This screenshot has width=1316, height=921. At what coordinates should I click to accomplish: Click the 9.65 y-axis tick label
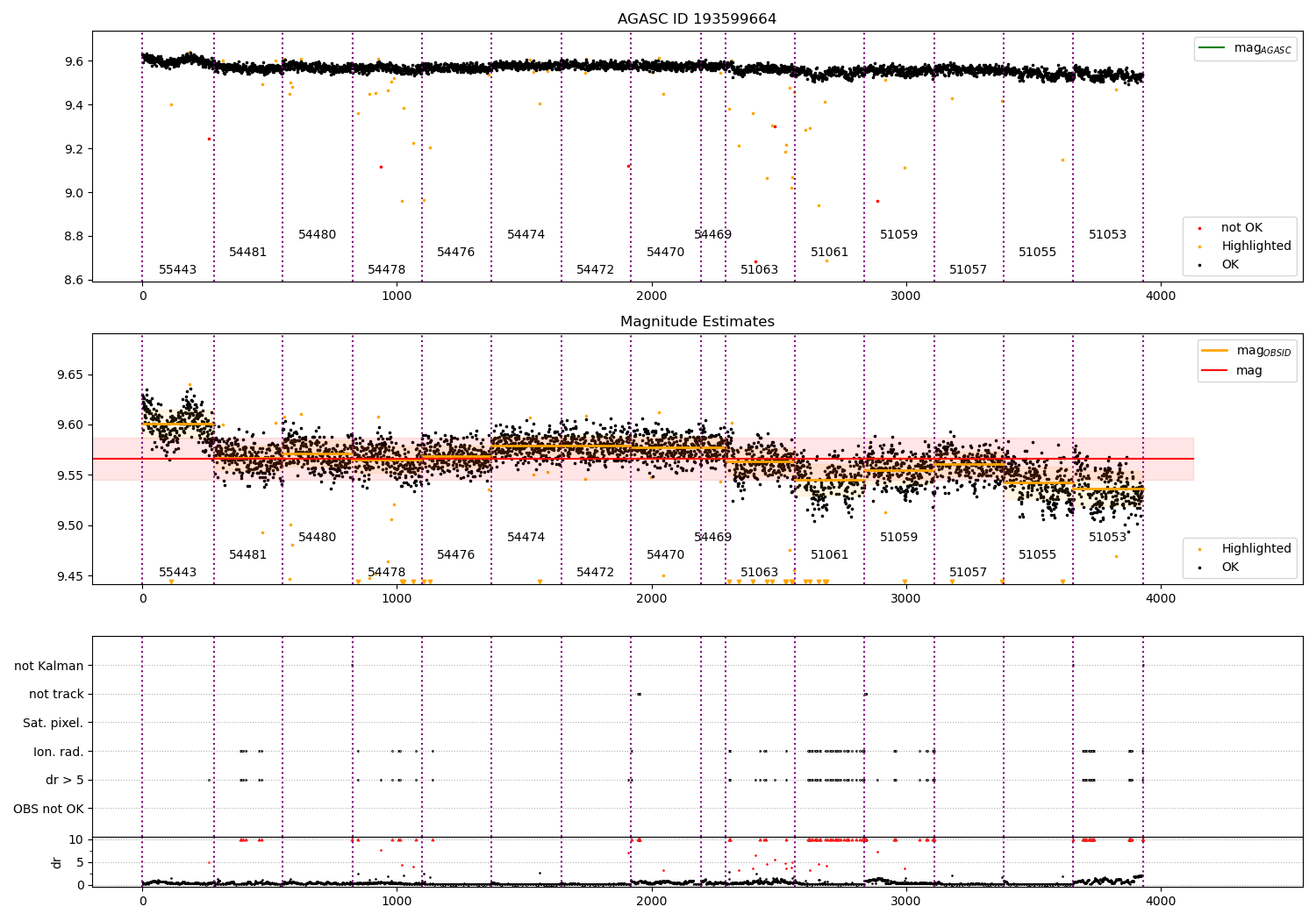pyautogui.click(x=70, y=375)
